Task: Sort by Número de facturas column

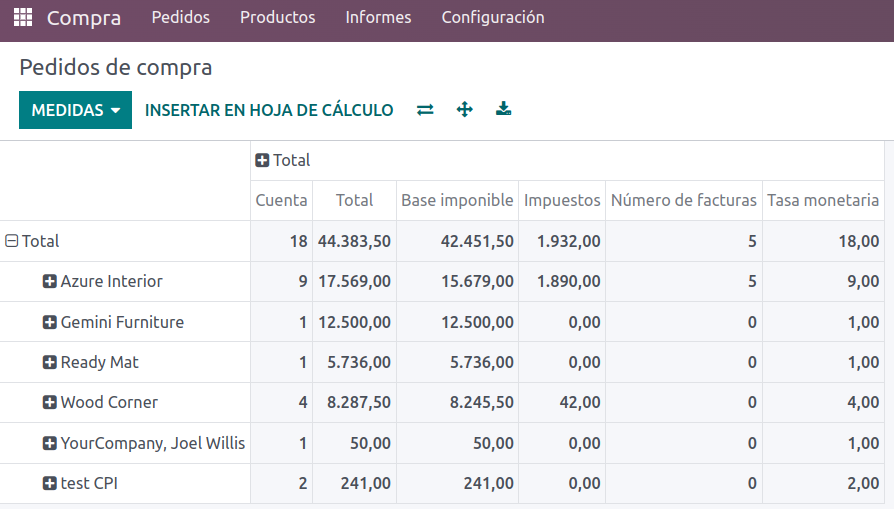Action: [x=684, y=200]
